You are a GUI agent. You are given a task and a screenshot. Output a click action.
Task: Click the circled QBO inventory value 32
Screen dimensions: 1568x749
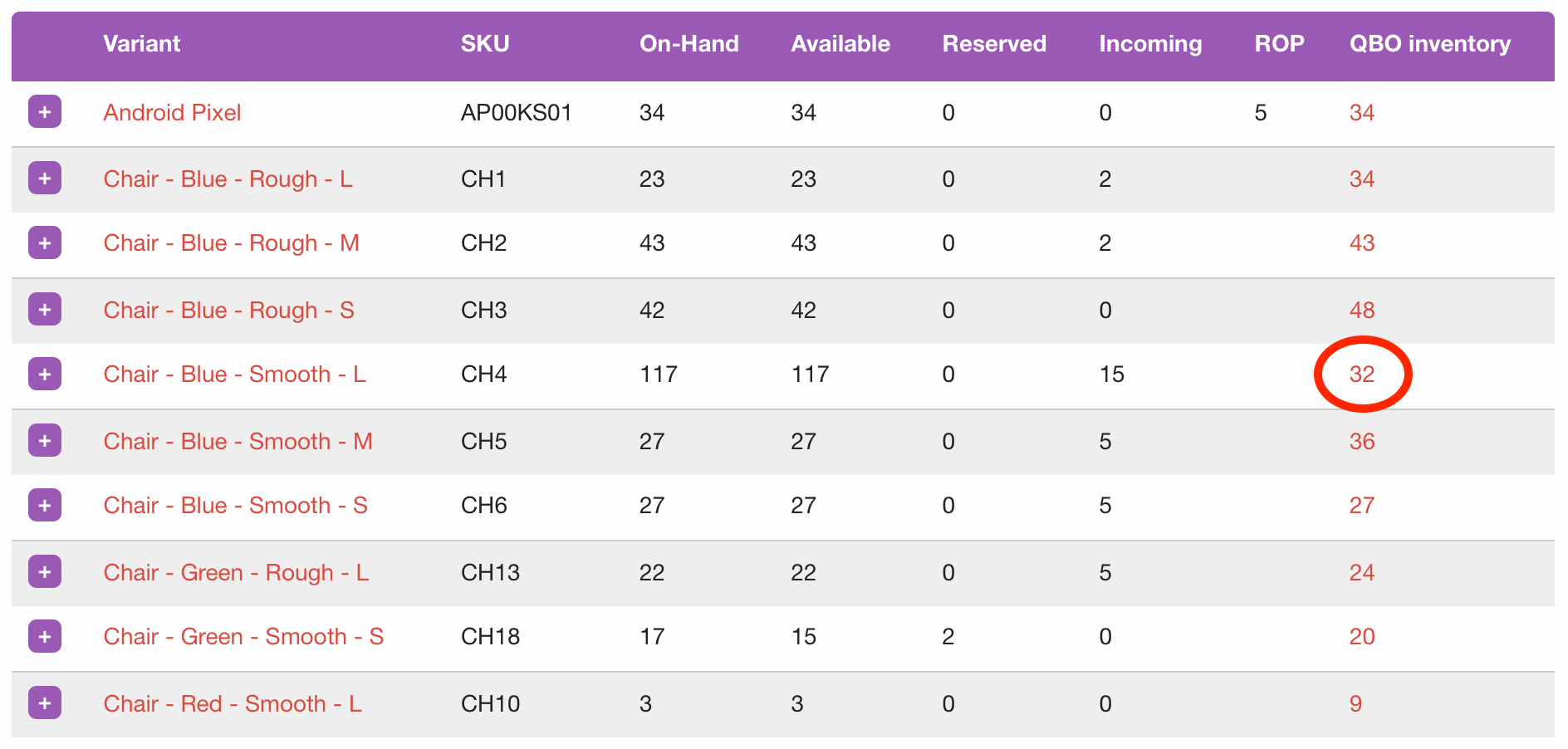(1362, 374)
